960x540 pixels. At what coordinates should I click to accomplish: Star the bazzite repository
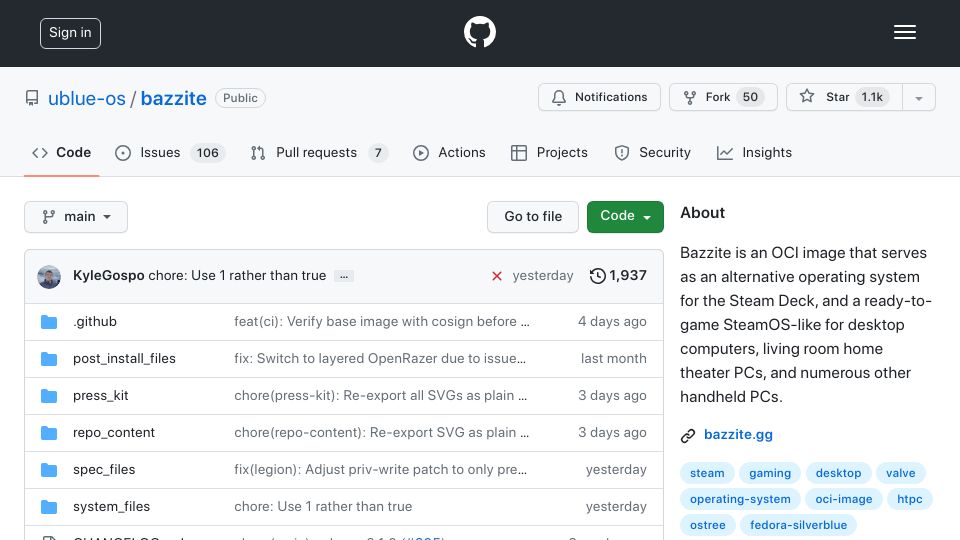pyautogui.click(x=844, y=97)
